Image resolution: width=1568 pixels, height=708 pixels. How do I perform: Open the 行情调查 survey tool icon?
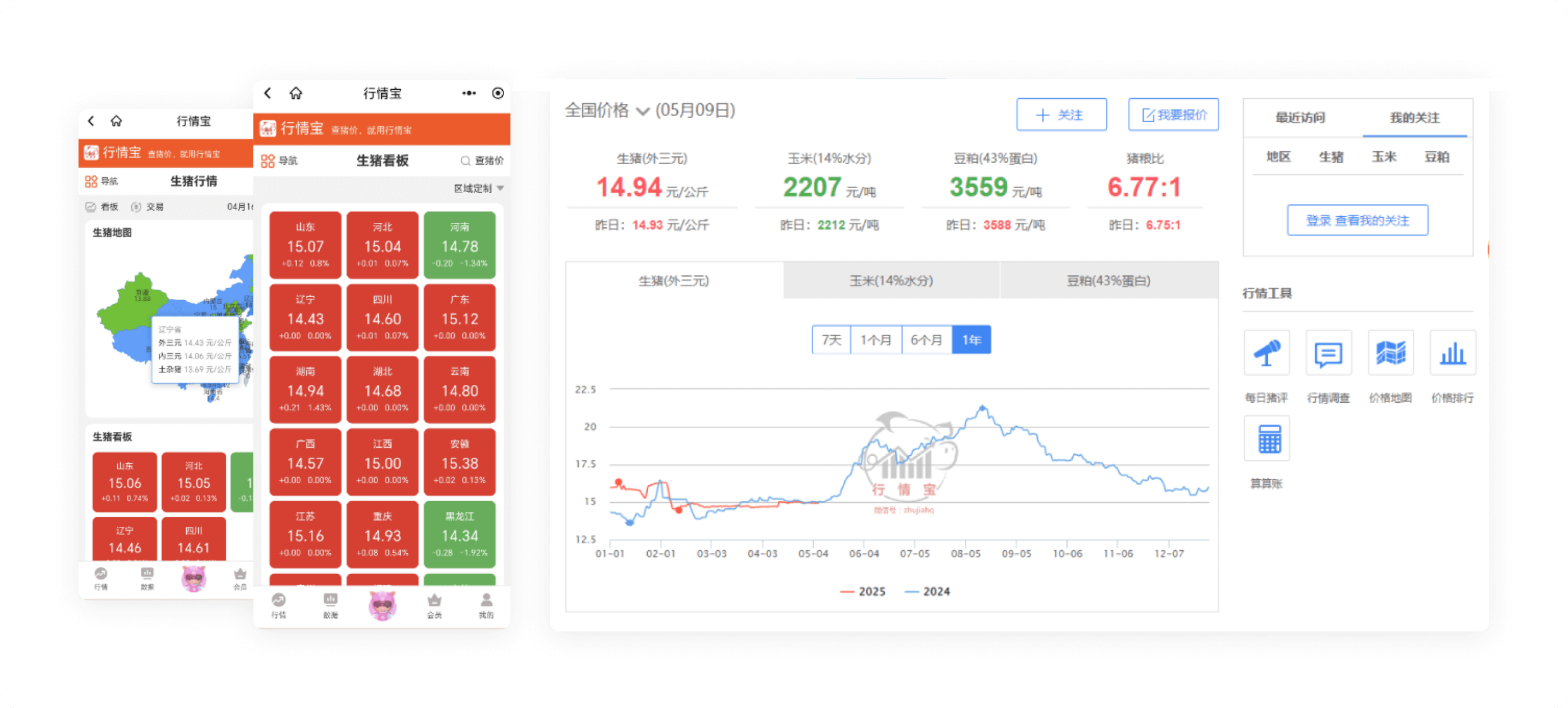coord(1328,353)
